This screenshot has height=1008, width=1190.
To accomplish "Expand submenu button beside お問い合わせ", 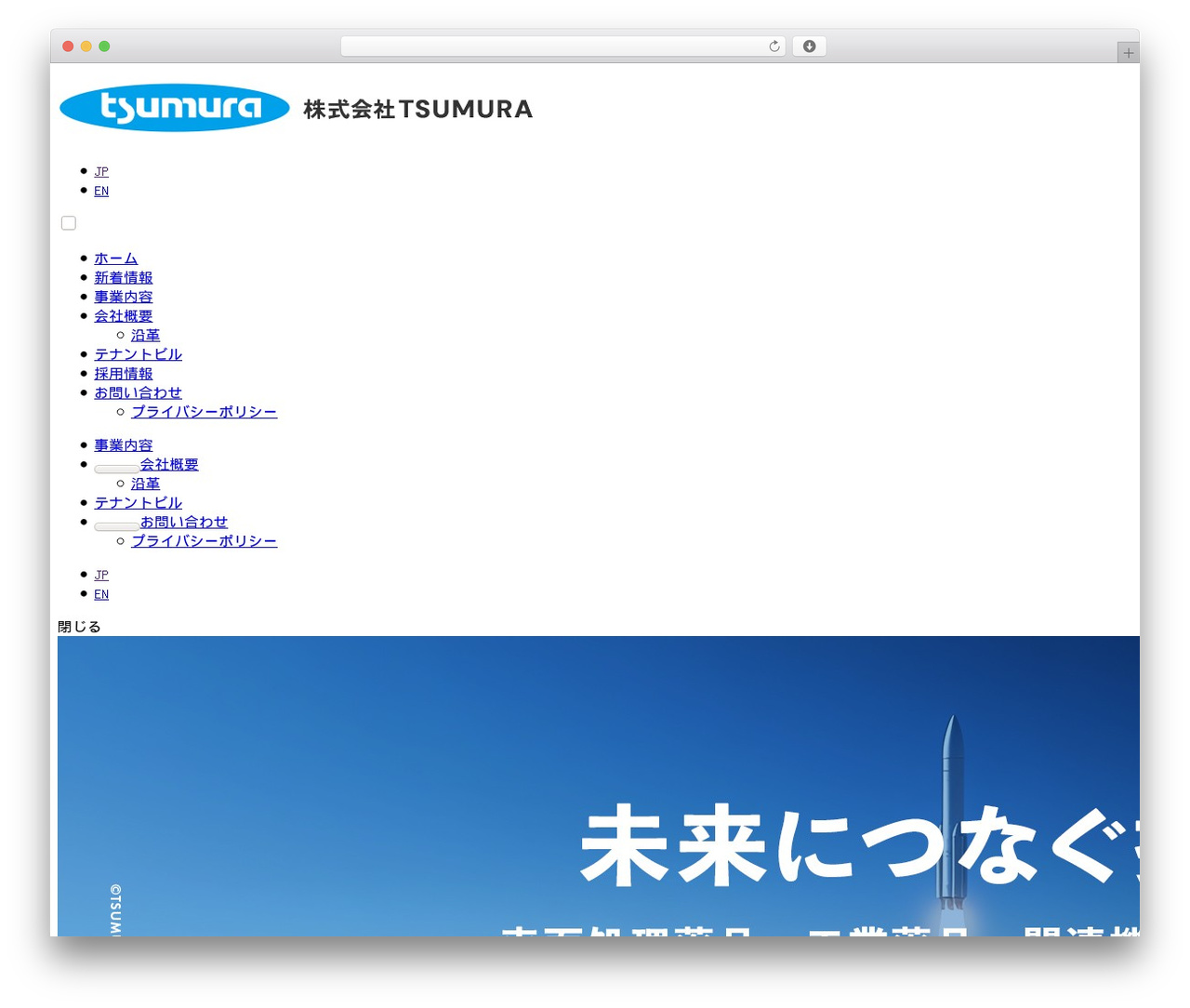I will click(116, 526).
